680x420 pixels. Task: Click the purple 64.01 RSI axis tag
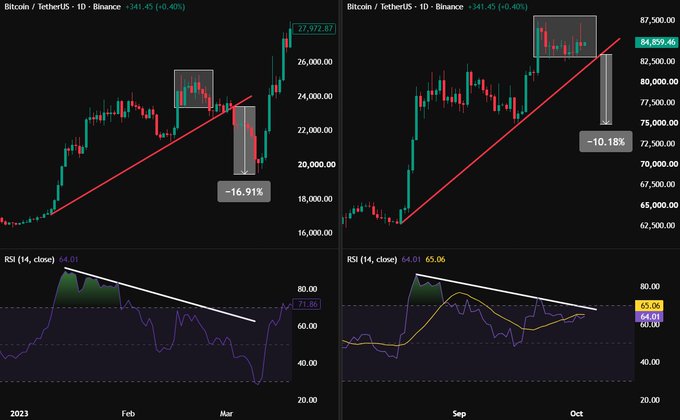coord(649,316)
